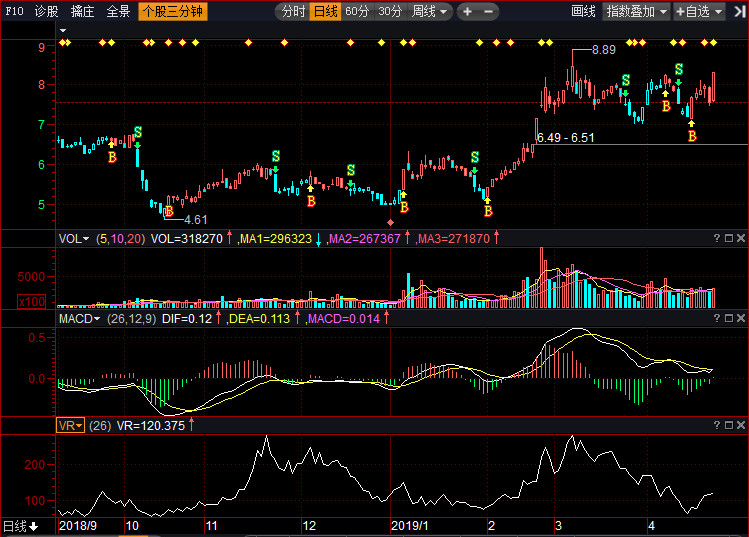Open the VR indicator selector dropdown
The width and height of the screenshot is (749, 537).
[x=70, y=425]
